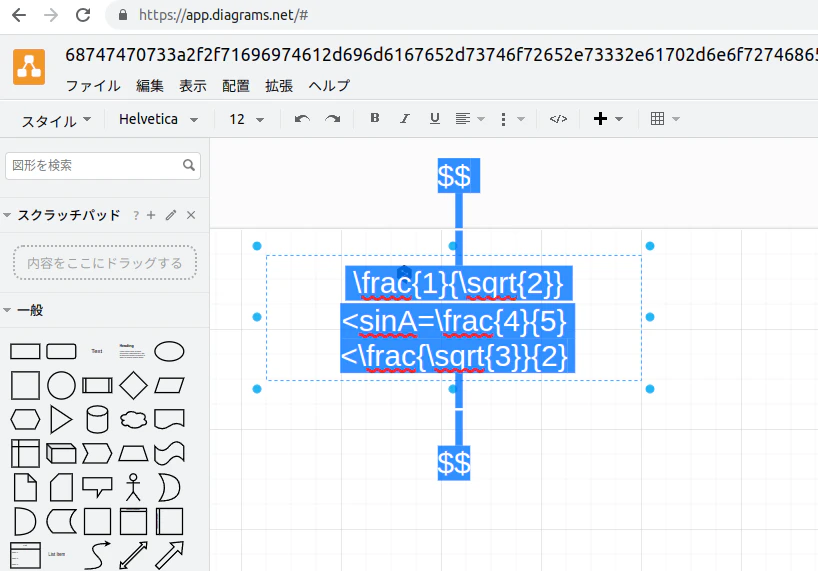This screenshot has width=818, height=571.
Task: Click the scratchpad help question mark
Action: [136, 215]
